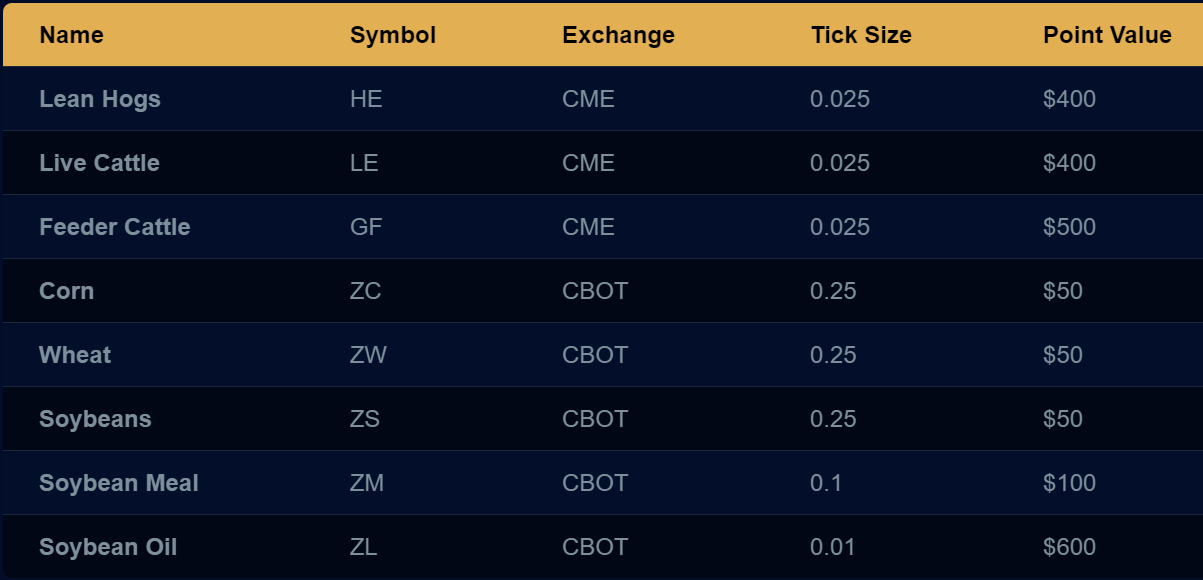Select the Corn row name
Viewport: 1203px width, 580px height.
point(66,291)
